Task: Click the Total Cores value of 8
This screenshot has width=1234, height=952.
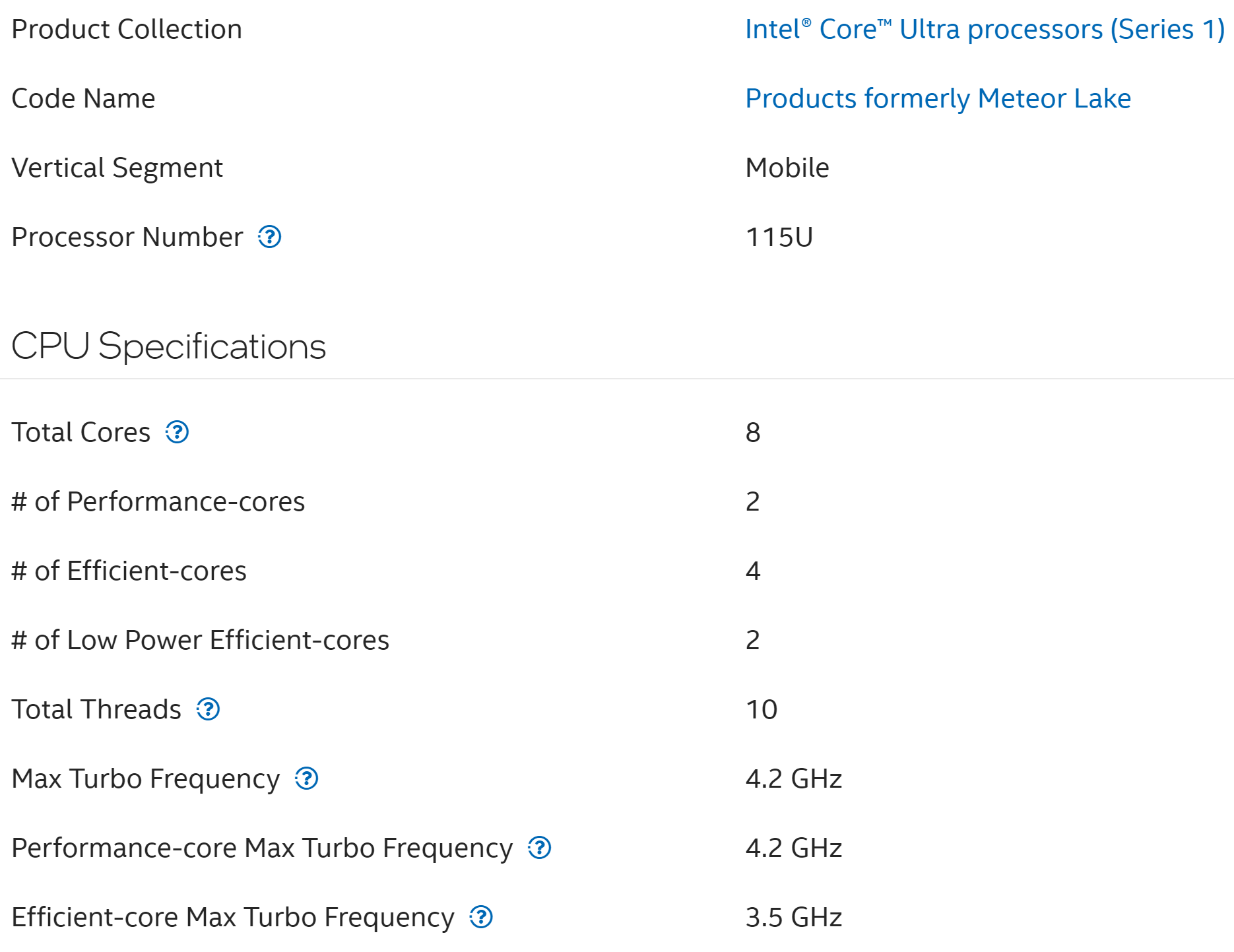Action: 753,433
